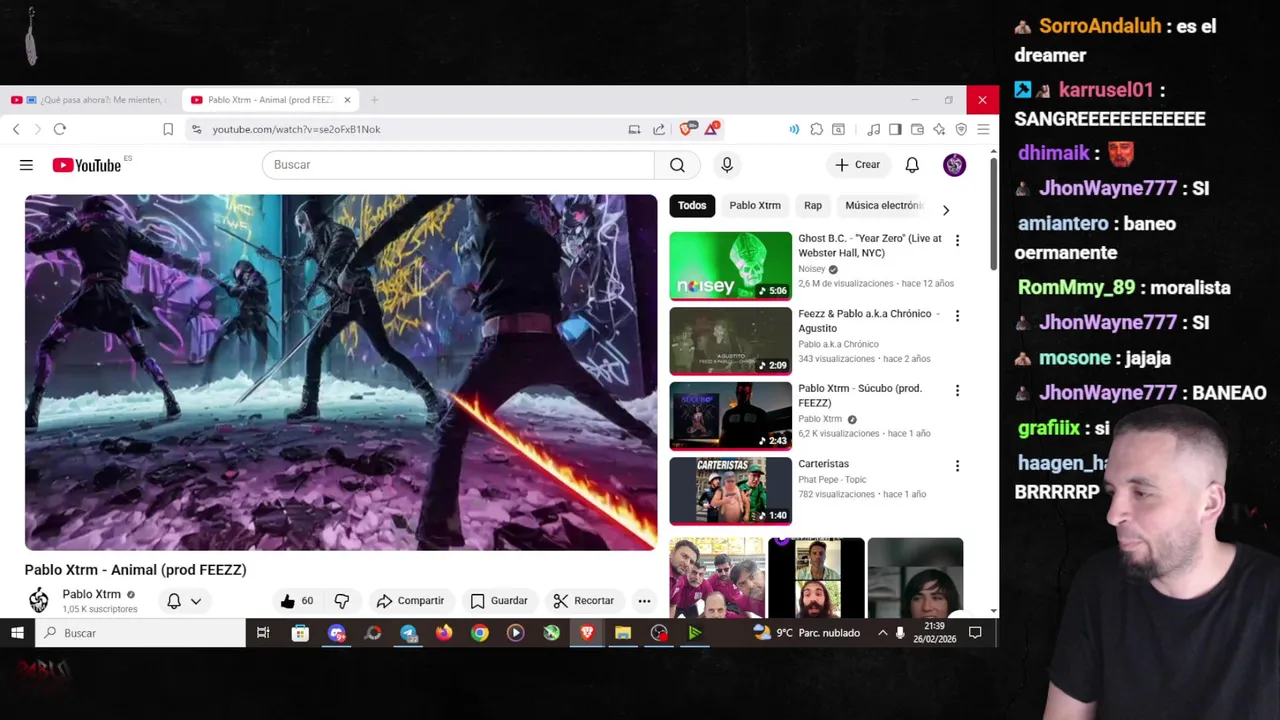
Task: Select the Pablo Xtrm filter chip
Action: pyautogui.click(x=755, y=205)
